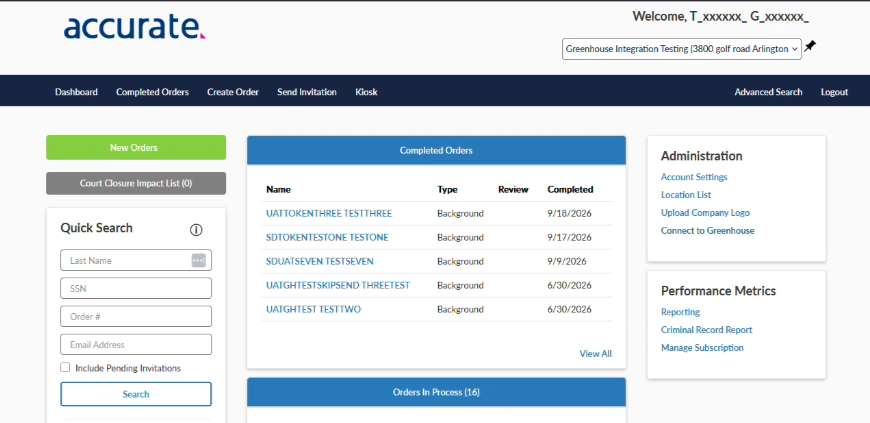This screenshot has height=423, width=870.
Task: Open order SDUATSEVEN TESTSEVEN
Action: click(320, 261)
